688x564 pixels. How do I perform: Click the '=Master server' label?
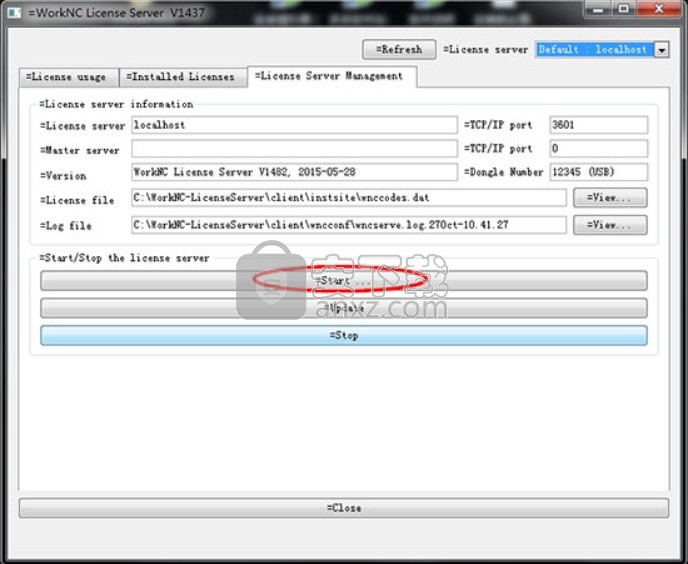[79, 151]
